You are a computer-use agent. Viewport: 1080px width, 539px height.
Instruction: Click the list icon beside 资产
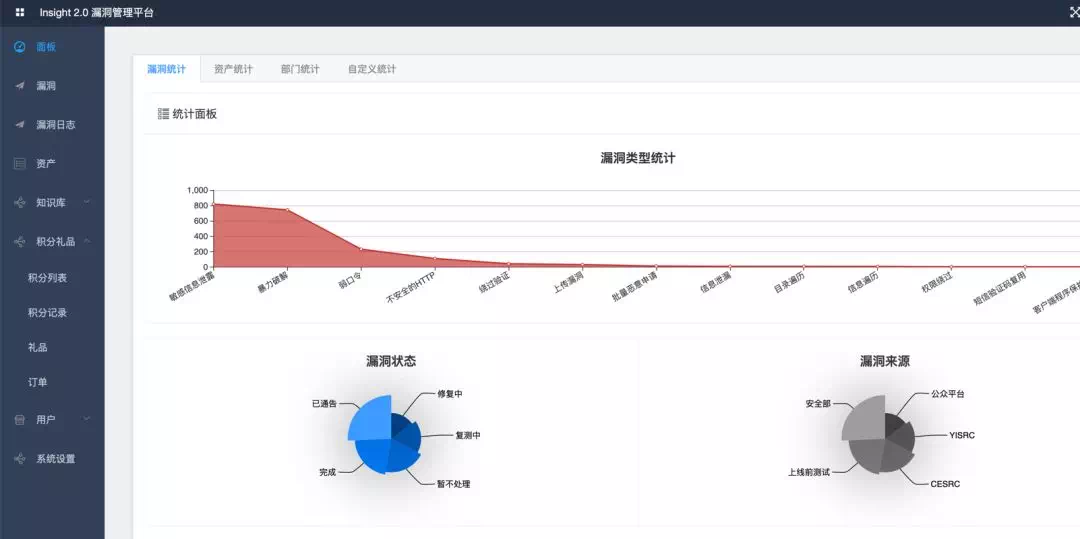(x=20, y=163)
